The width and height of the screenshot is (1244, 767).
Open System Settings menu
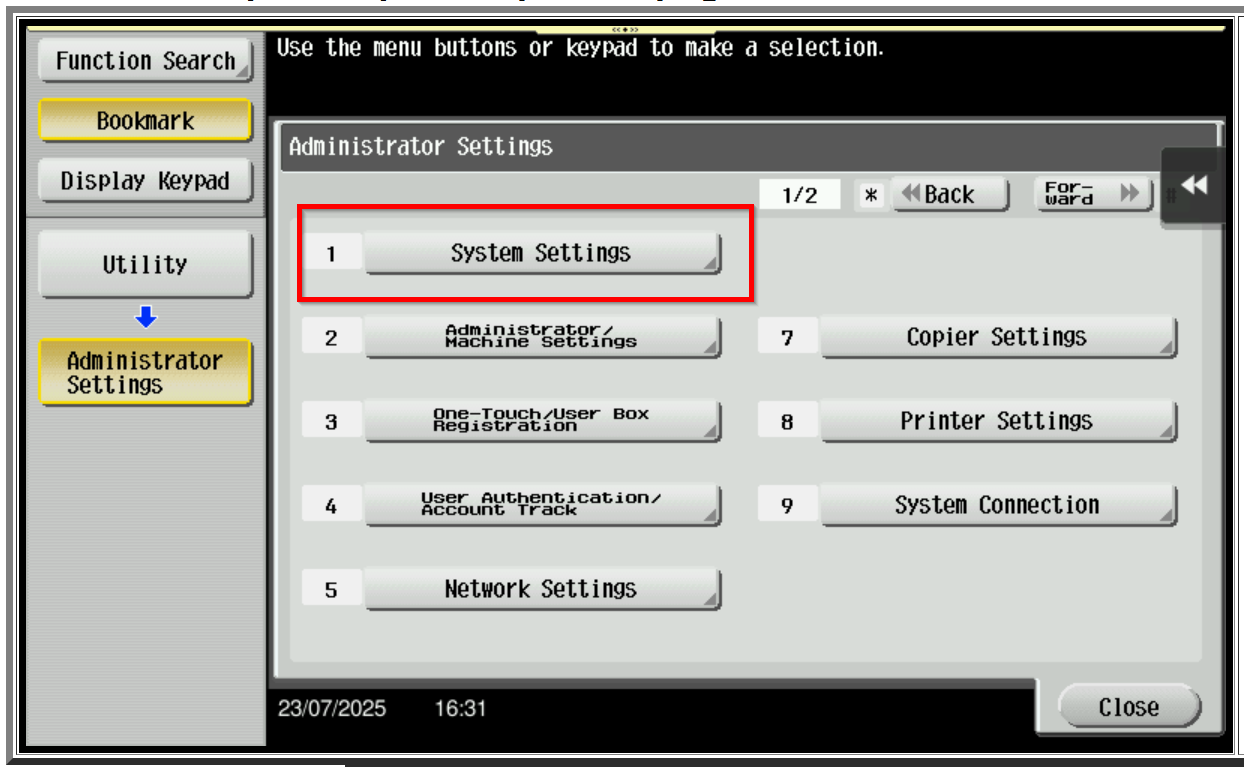pyautogui.click(x=541, y=254)
